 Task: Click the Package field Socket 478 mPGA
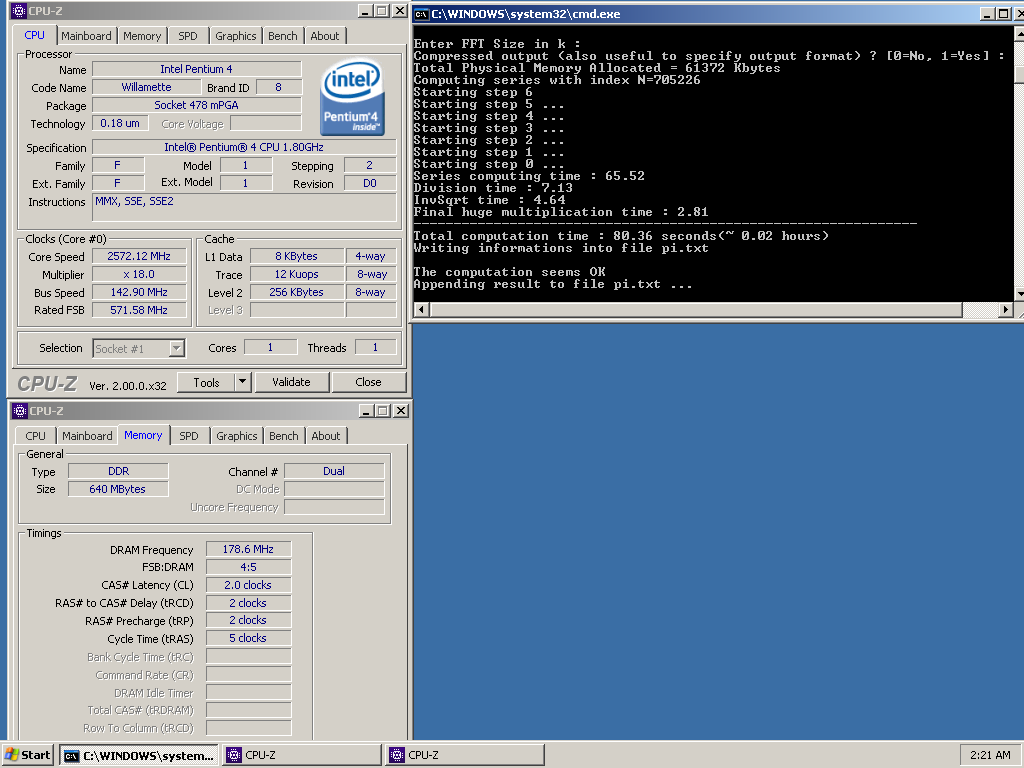pyautogui.click(x=197, y=105)
